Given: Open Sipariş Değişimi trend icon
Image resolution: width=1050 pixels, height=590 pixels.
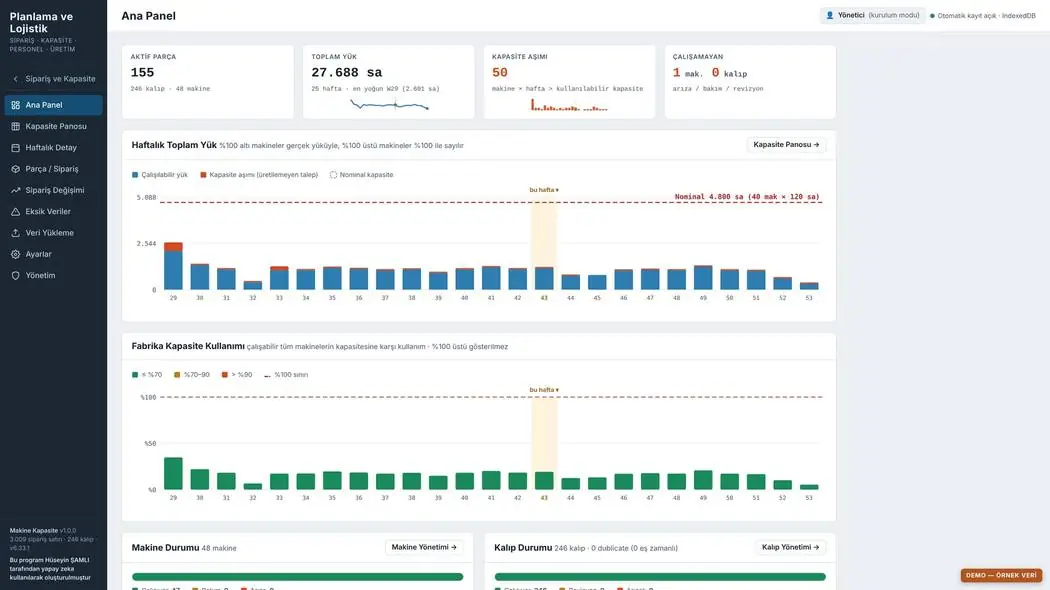Looking at the screenshot, I should (15, 190).
